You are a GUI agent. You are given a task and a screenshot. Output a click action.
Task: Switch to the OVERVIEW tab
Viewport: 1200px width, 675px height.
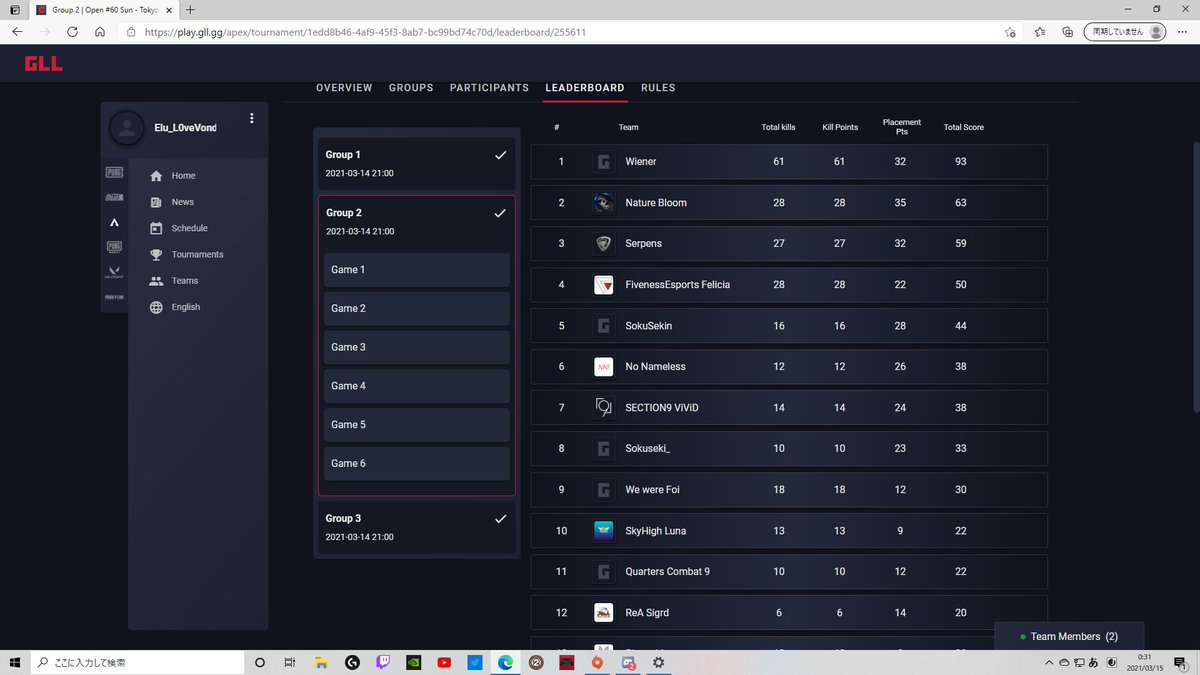pyautogui.click(x=344, y=88)
